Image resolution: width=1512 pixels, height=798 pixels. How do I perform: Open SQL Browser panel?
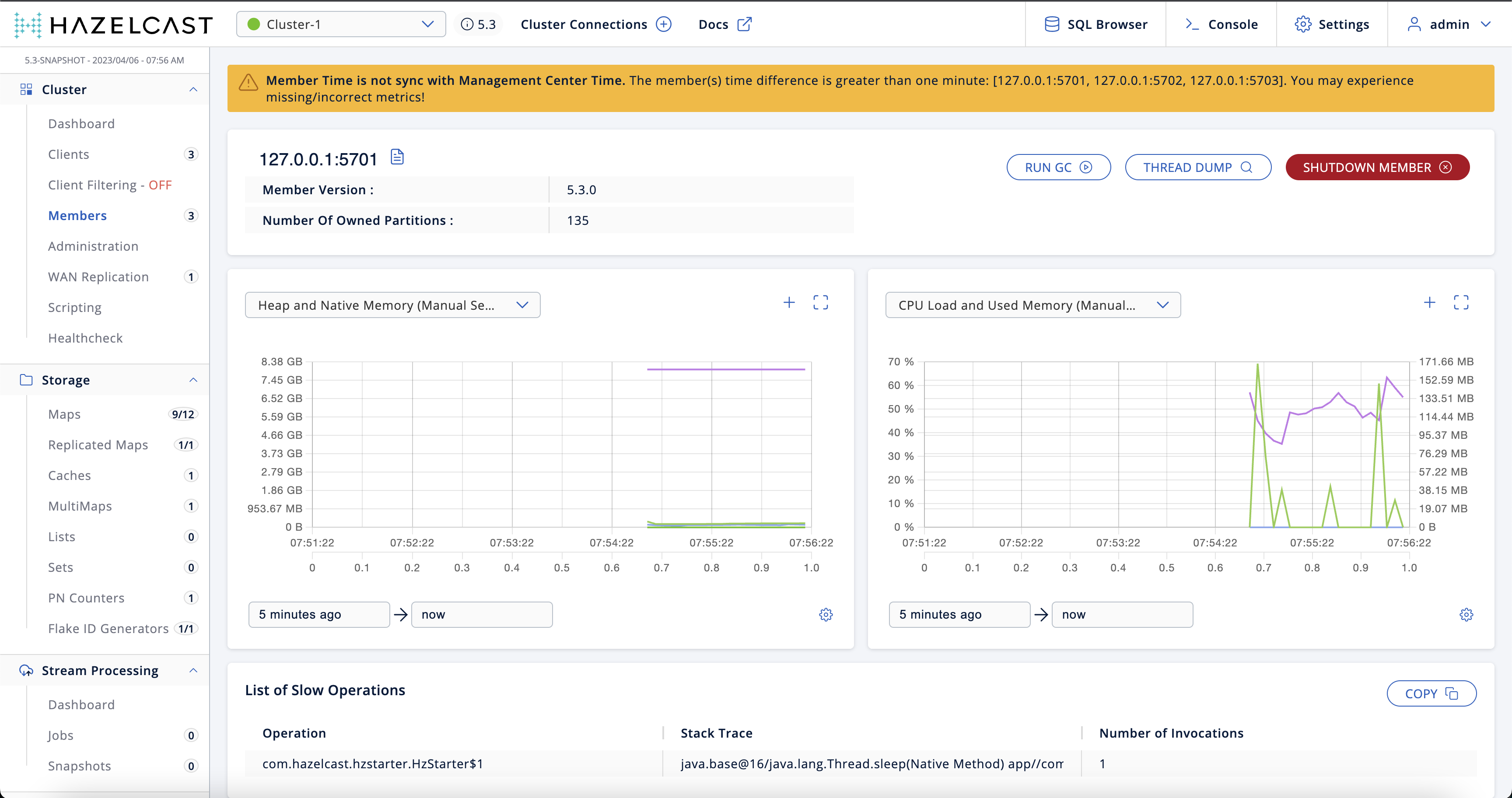tap(1097, 24)
